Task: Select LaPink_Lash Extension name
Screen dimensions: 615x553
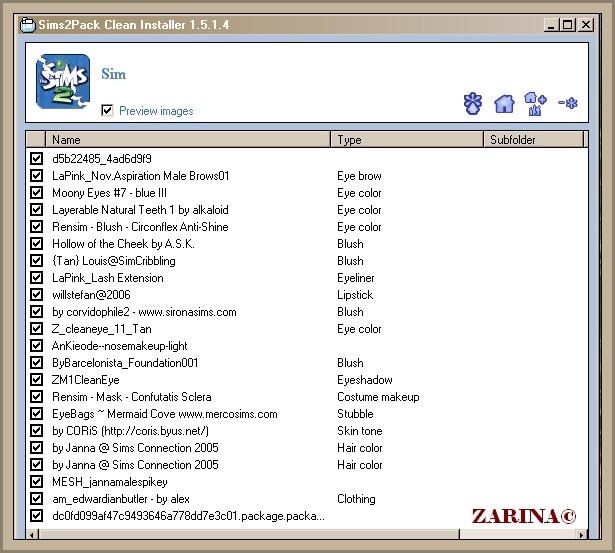Action: tap(107, 278)
